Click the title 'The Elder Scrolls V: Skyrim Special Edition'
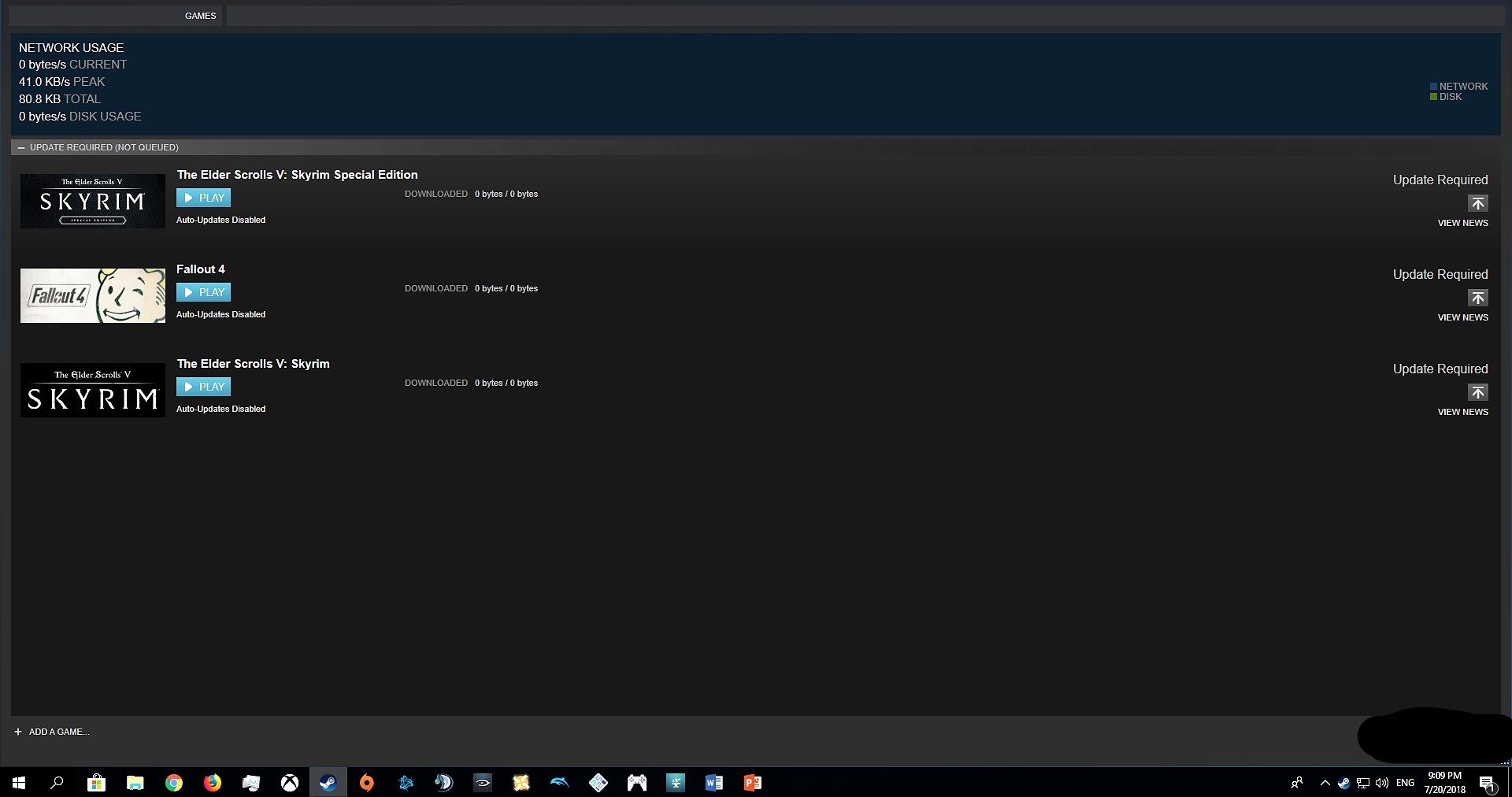This screenshot has width=1512, height=797. [x=298, y=175]
